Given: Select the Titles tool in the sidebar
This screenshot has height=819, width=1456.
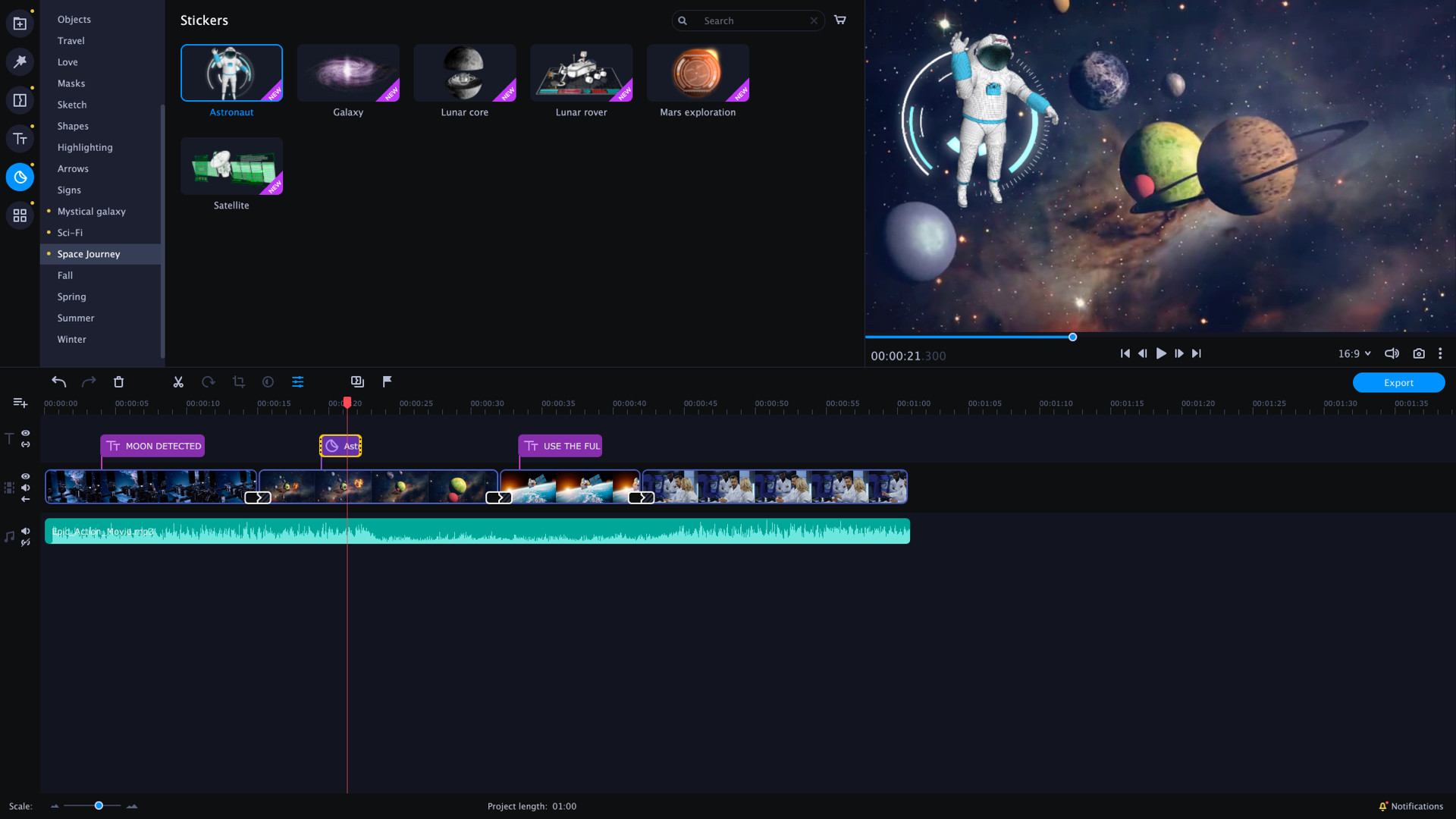Looking at the screenshot, I should pyautogui.click(x=20, y=139).
